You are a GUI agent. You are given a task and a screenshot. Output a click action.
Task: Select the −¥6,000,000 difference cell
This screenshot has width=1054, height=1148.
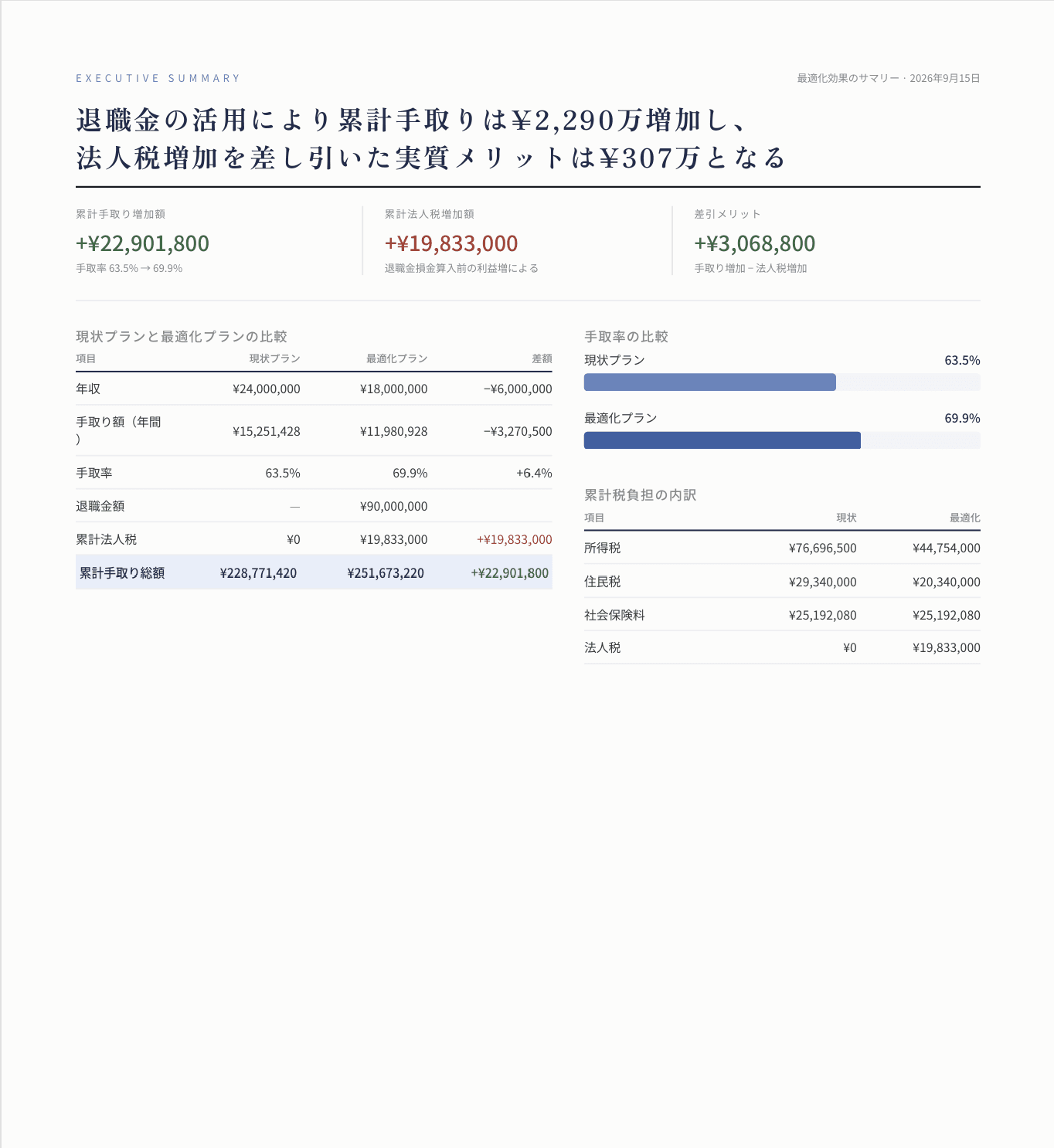[518, 389]
